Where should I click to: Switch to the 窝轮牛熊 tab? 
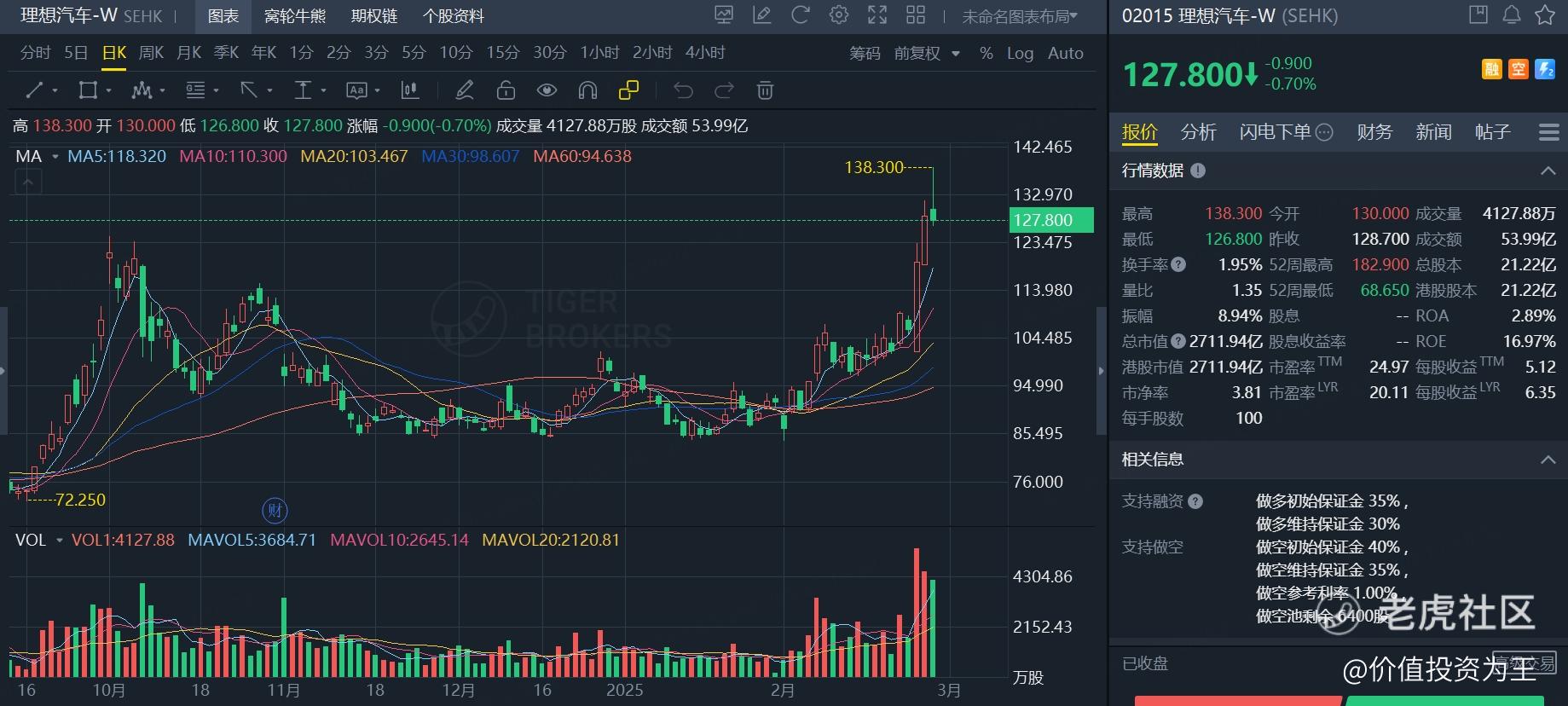295,16
